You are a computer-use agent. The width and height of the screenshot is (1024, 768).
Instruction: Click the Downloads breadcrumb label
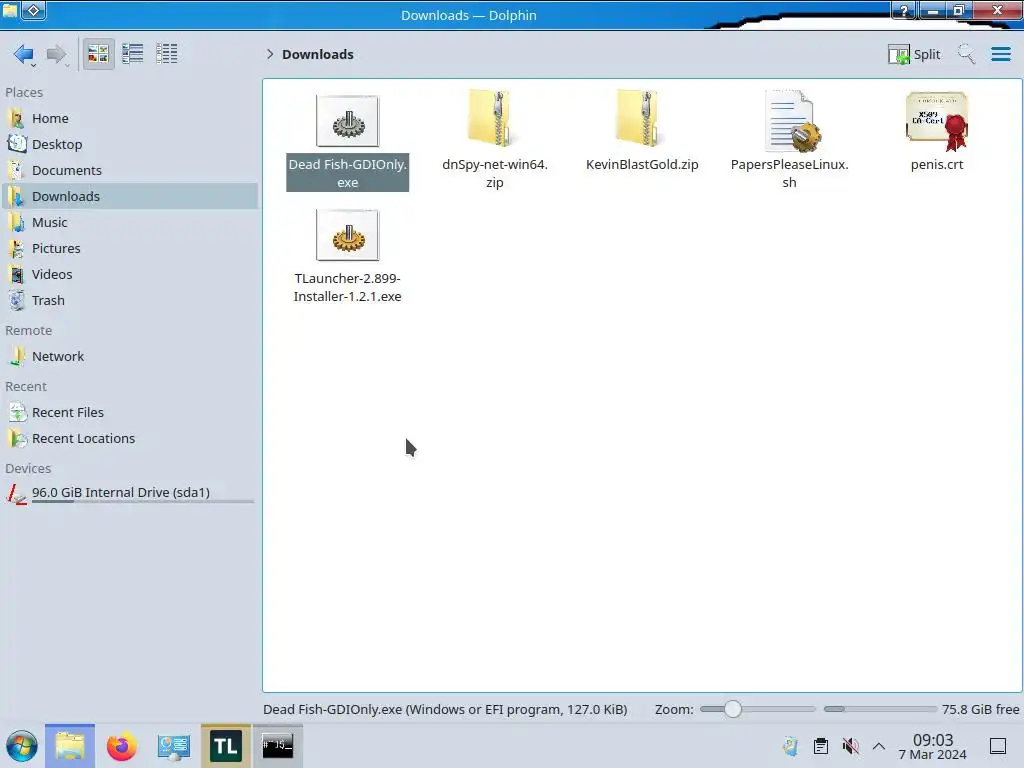[318, 54]
